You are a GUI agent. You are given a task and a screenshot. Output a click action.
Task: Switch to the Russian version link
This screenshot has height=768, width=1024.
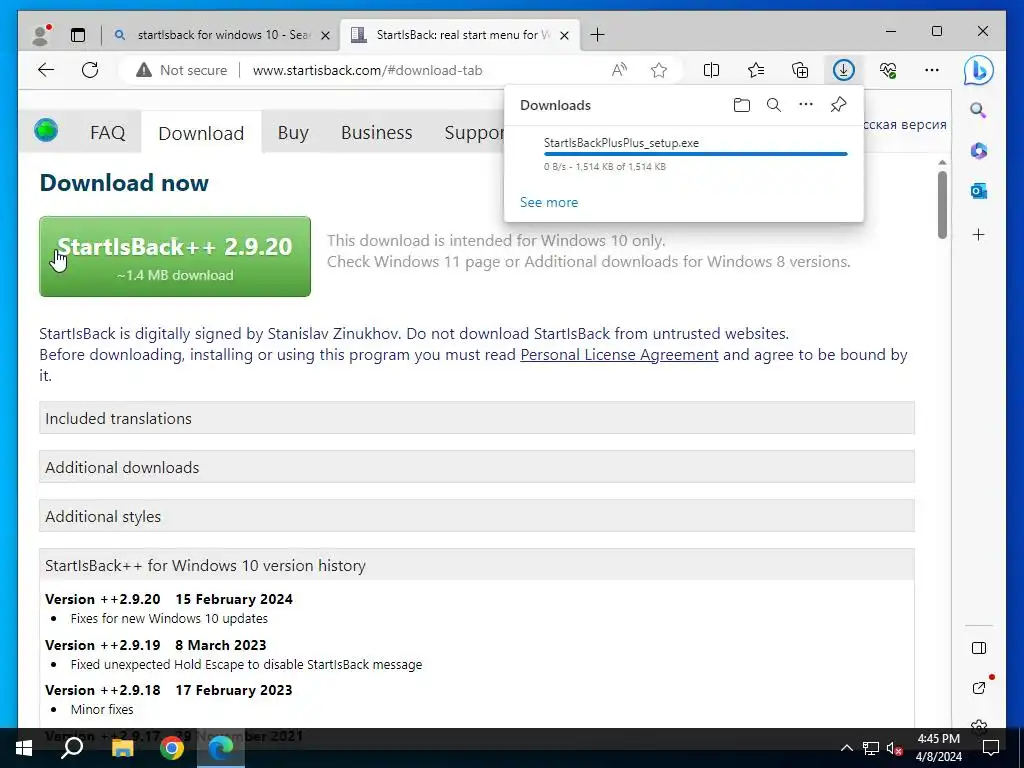tap(905, 124)
